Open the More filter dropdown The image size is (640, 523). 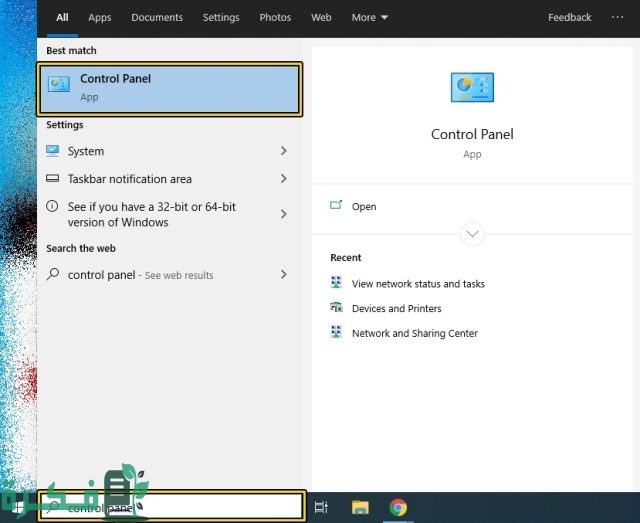[x=369, y=18]
